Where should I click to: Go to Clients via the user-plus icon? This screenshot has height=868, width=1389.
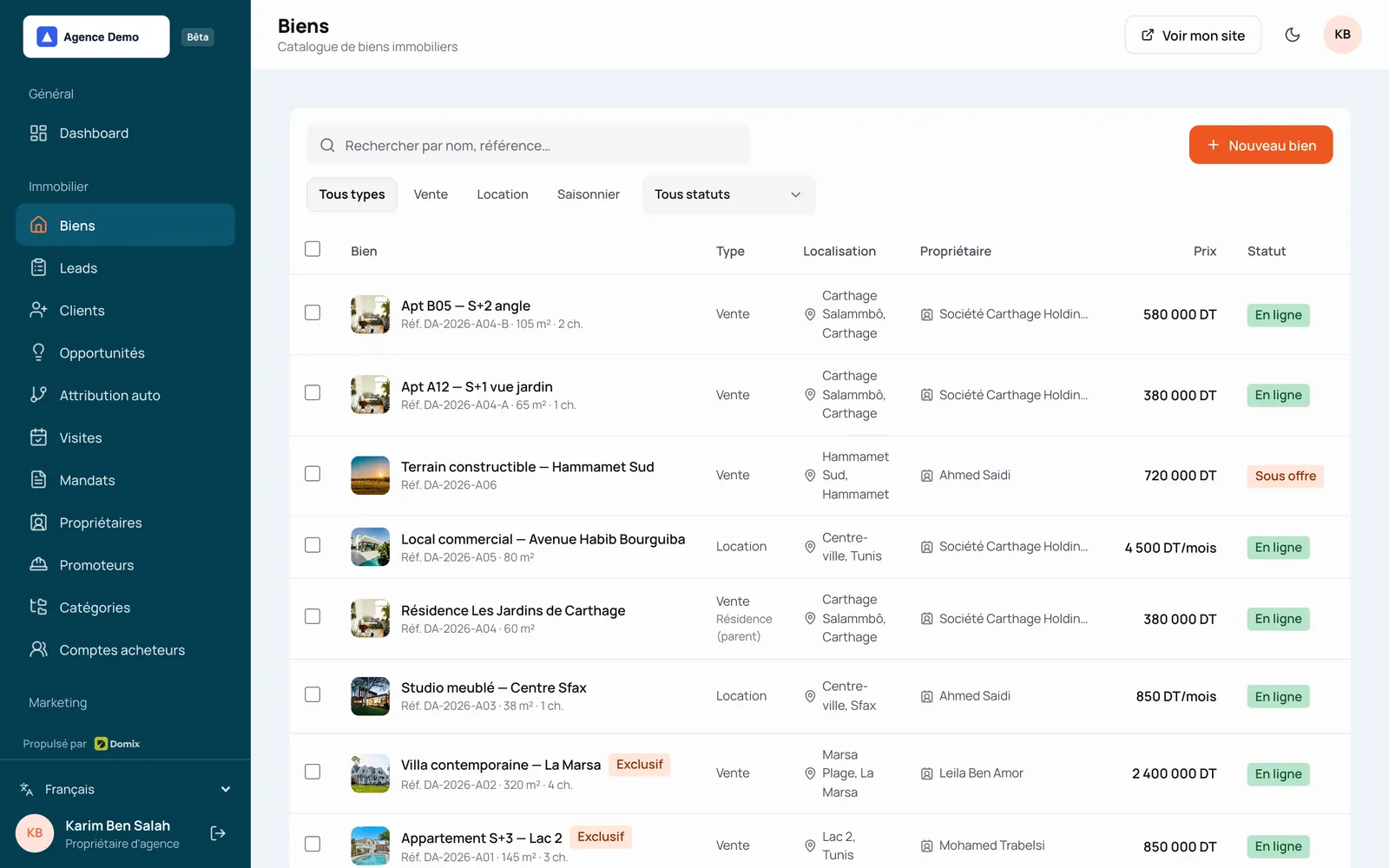[38, 310]
